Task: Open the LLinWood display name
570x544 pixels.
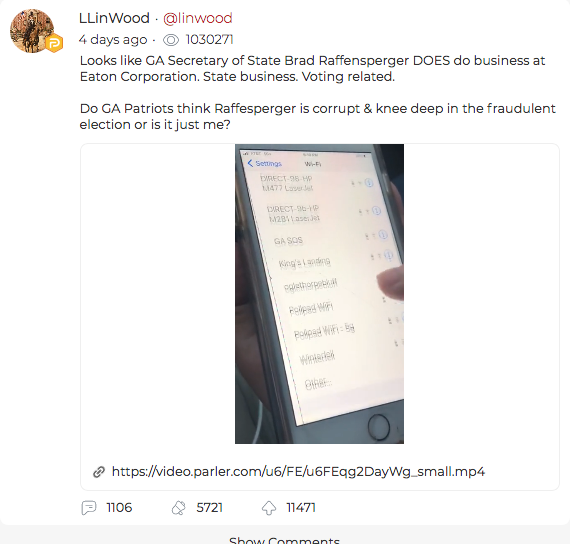Action: click(x=114, y=18)
